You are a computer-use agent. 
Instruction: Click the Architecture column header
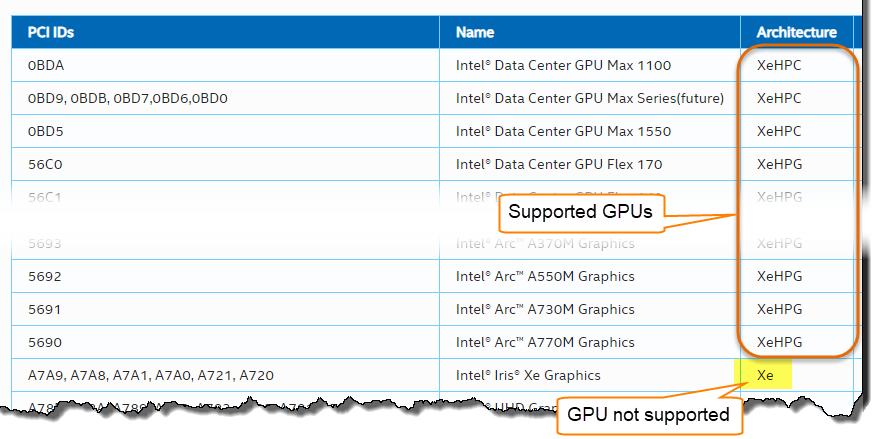(796, 32)
